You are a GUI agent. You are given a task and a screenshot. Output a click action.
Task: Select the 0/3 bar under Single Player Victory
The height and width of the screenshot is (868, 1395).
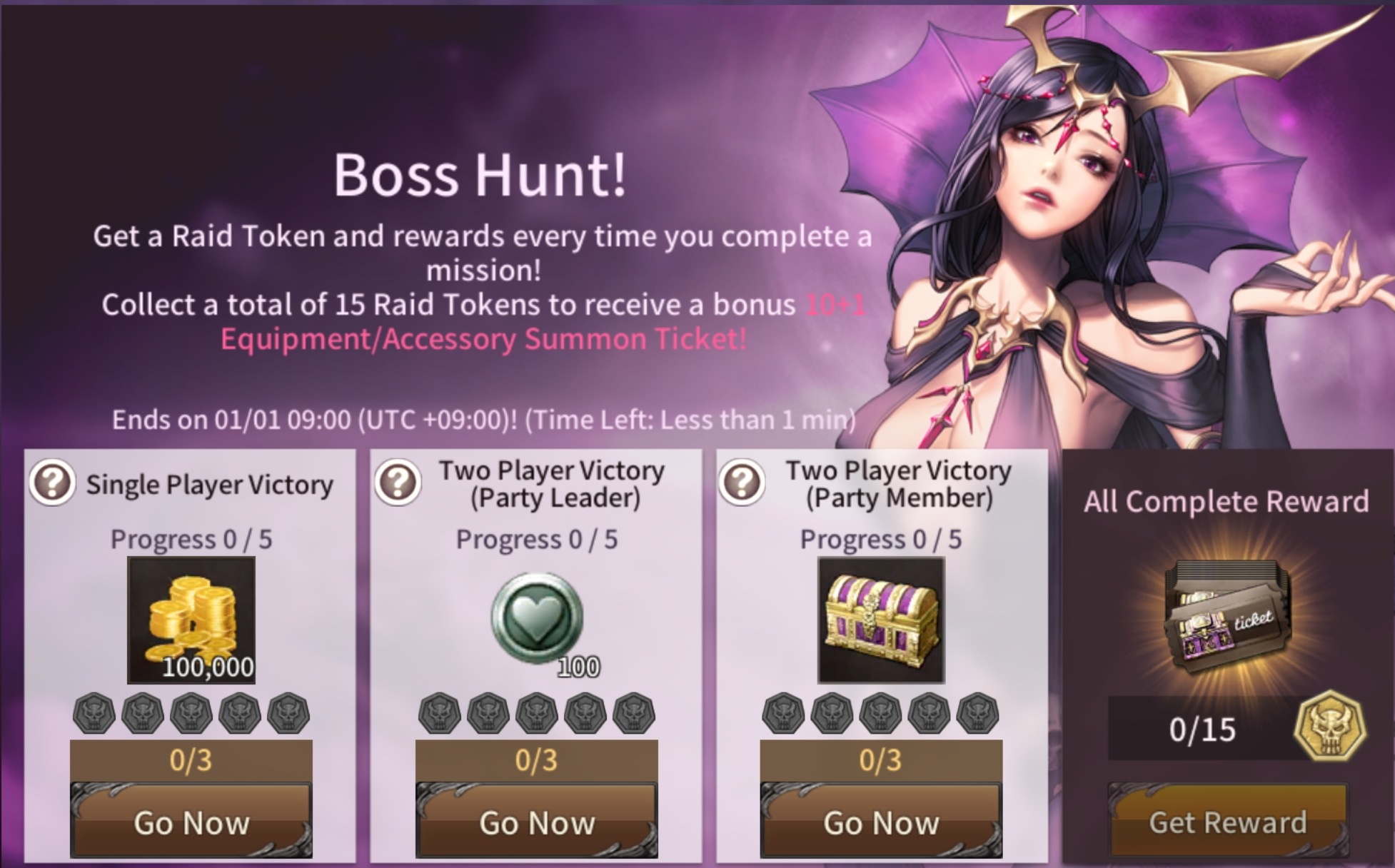click(191, 760)
